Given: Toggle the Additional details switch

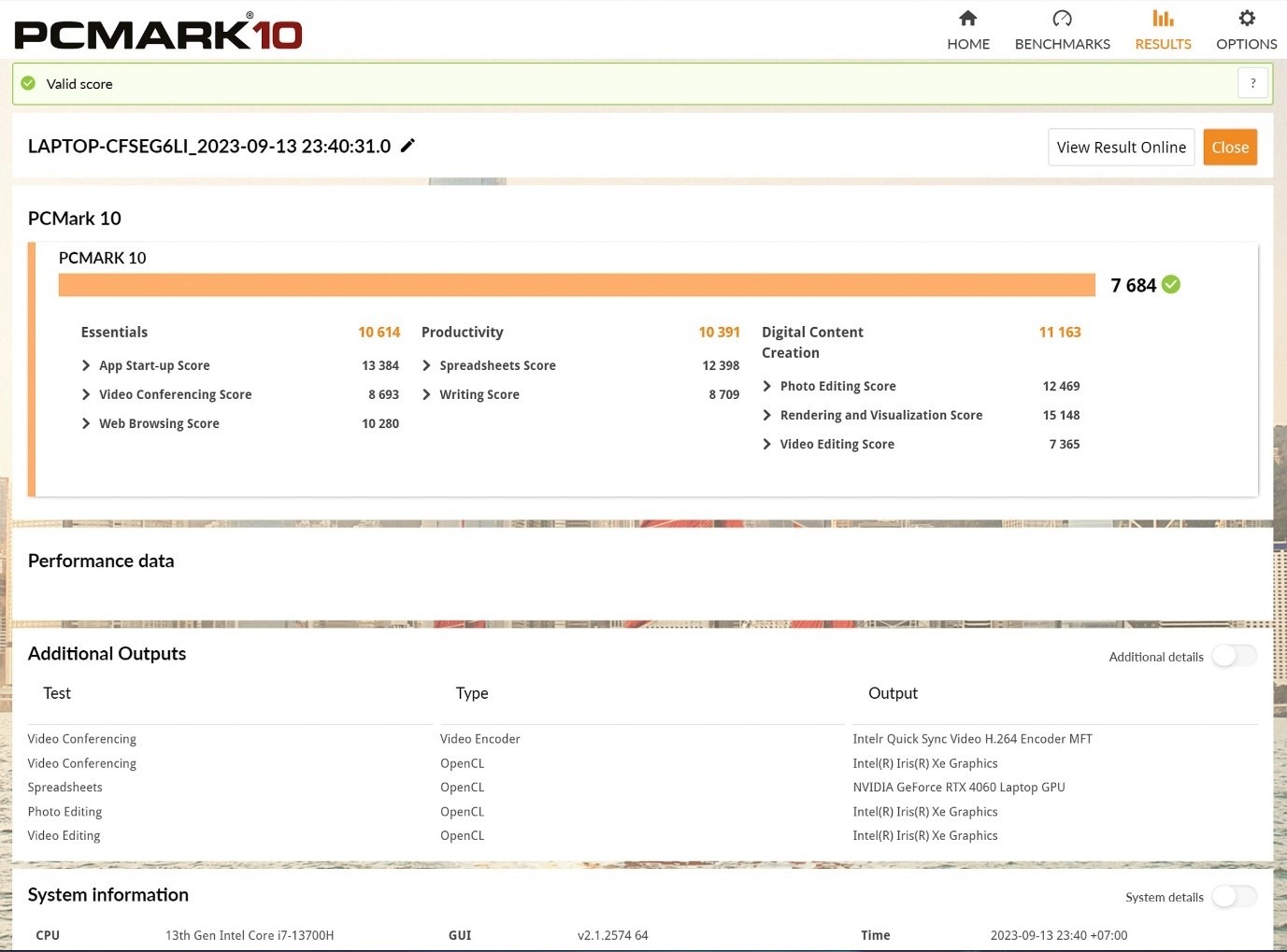Looking at the screenshot, I should tap(1235, 656).
